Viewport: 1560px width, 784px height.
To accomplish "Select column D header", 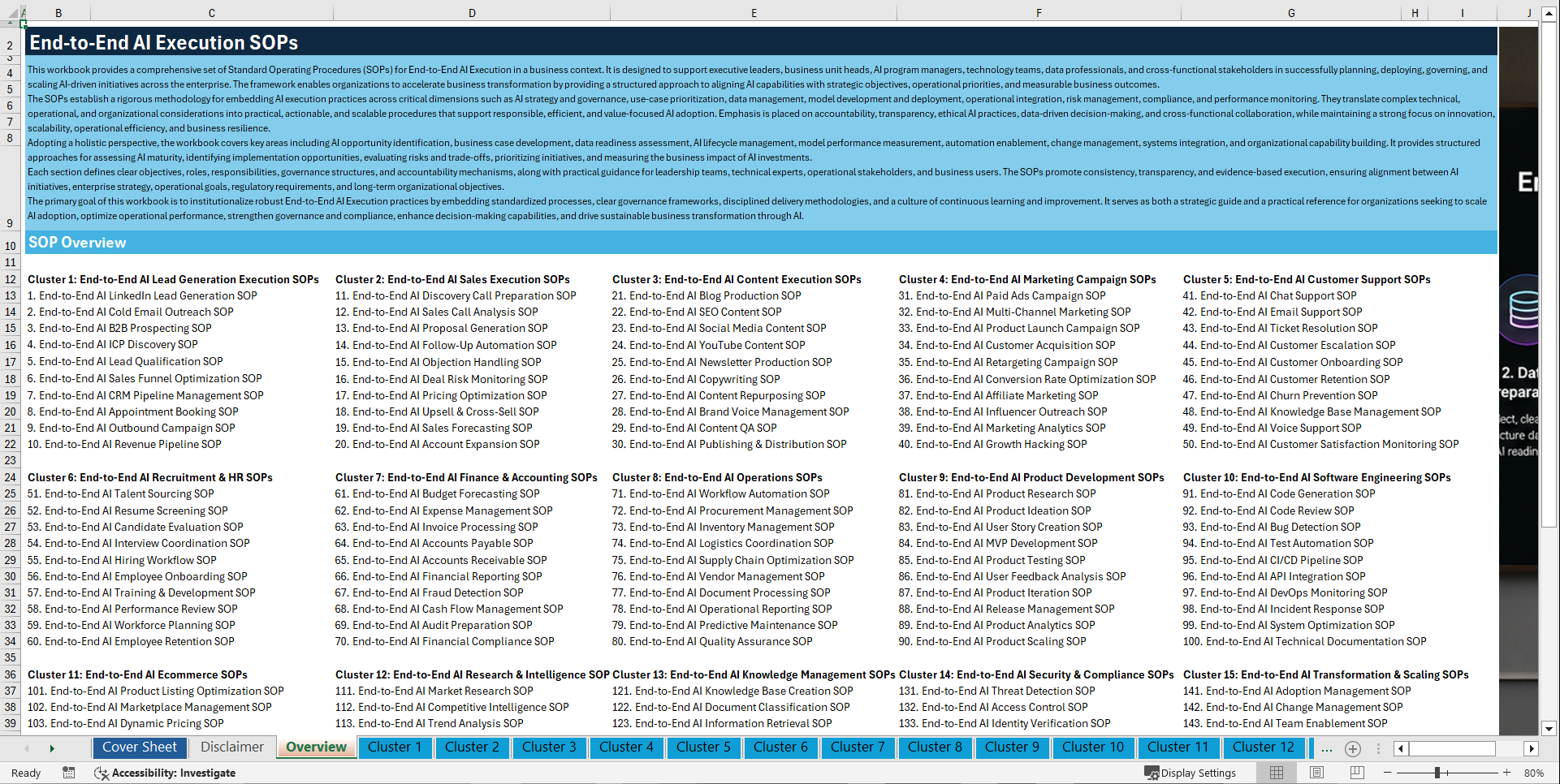I will click(x=472, y=13).
